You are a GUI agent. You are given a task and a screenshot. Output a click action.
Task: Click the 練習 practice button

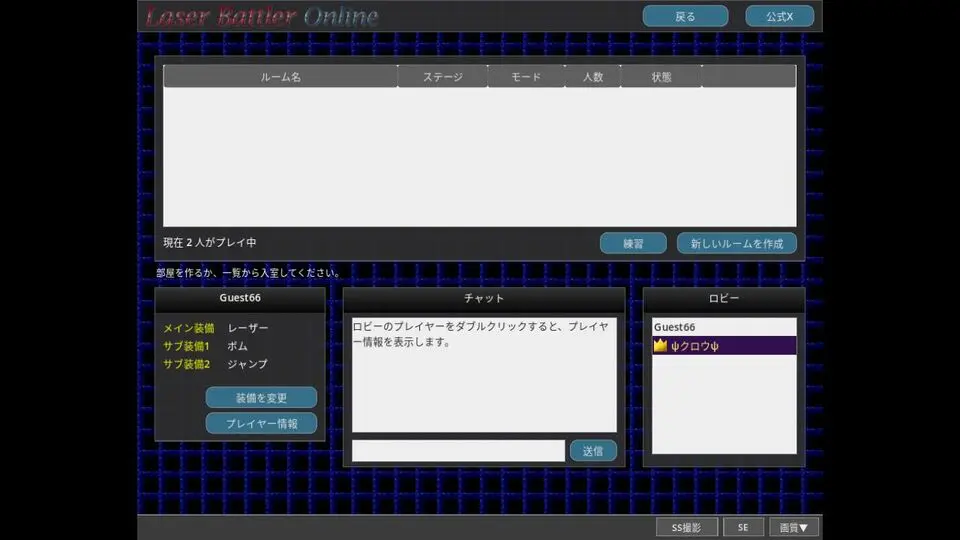pos(633,243)
